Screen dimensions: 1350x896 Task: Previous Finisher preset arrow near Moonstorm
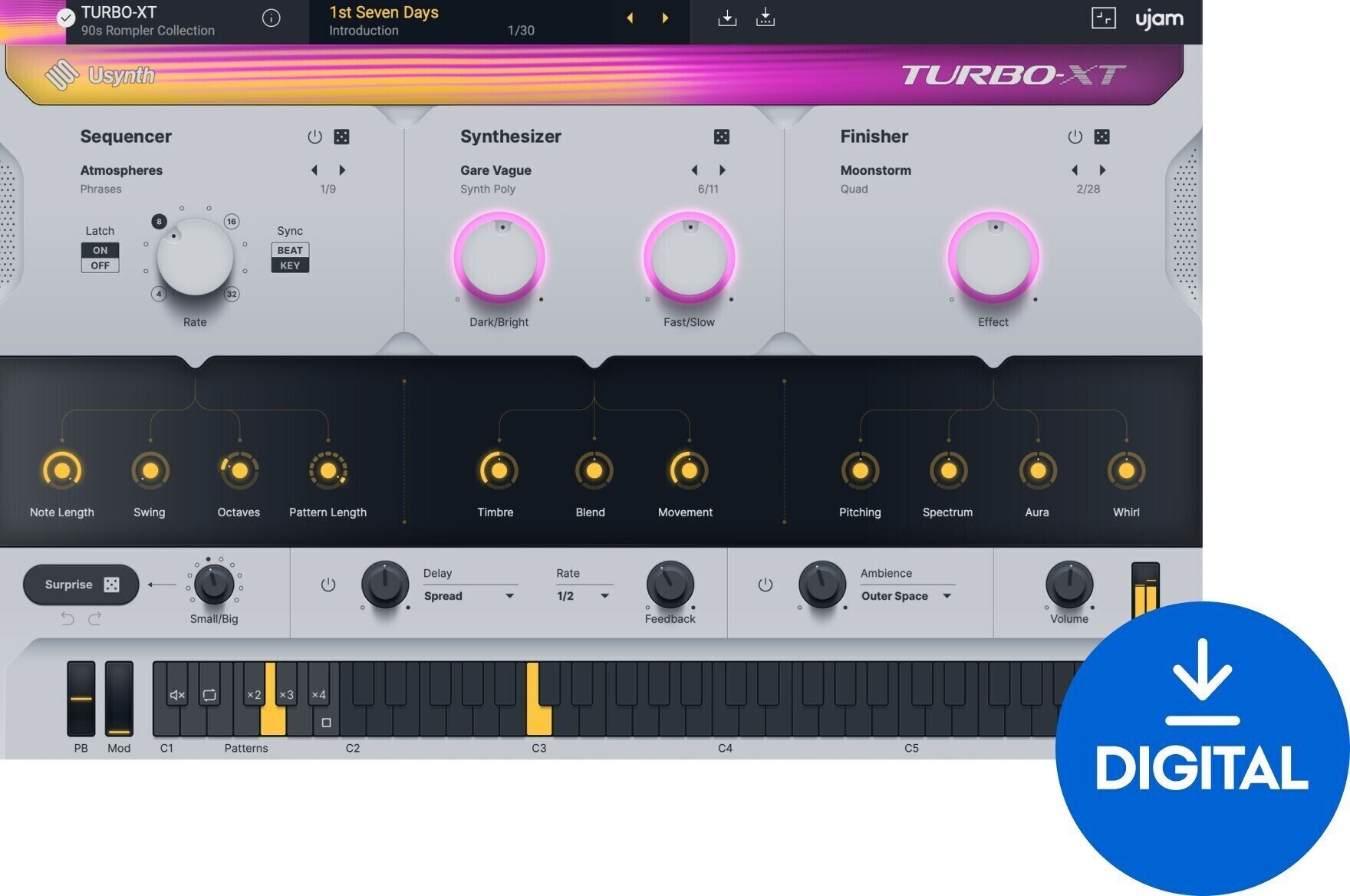(1074, 170)
